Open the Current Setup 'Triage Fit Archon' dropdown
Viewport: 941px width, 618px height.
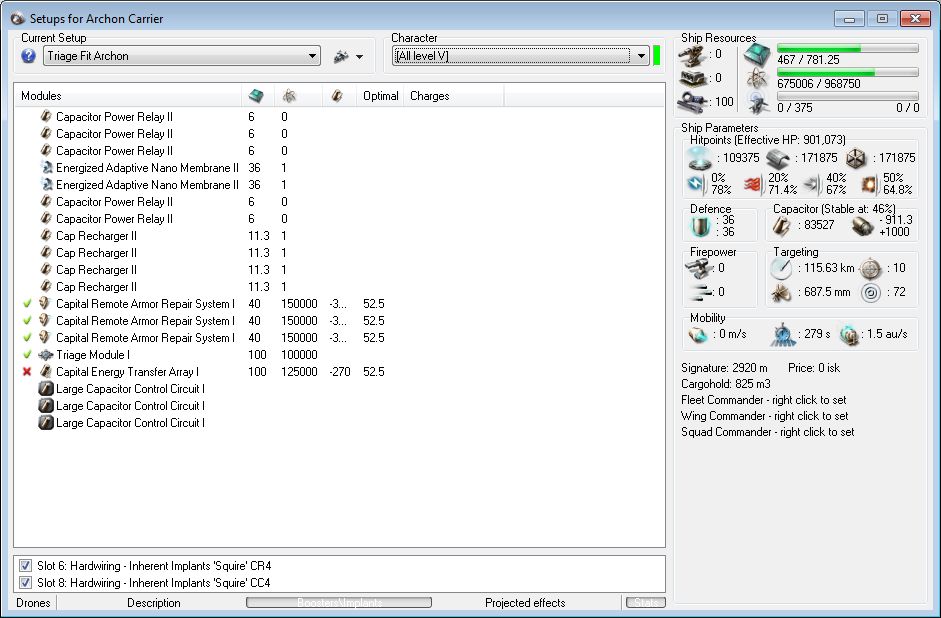182,56
